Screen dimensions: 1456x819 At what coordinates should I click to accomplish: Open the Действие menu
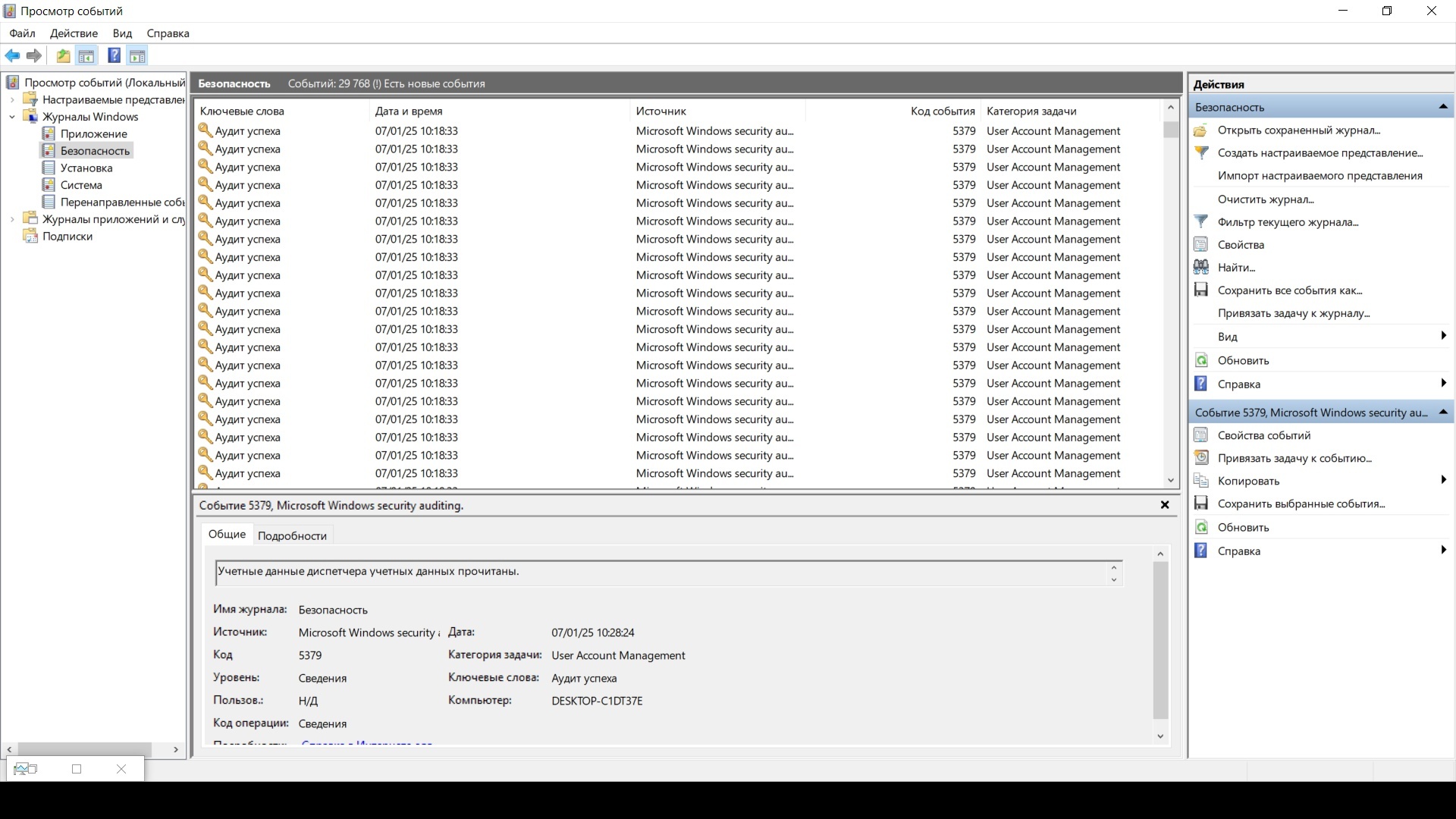[x=73, y=33]
